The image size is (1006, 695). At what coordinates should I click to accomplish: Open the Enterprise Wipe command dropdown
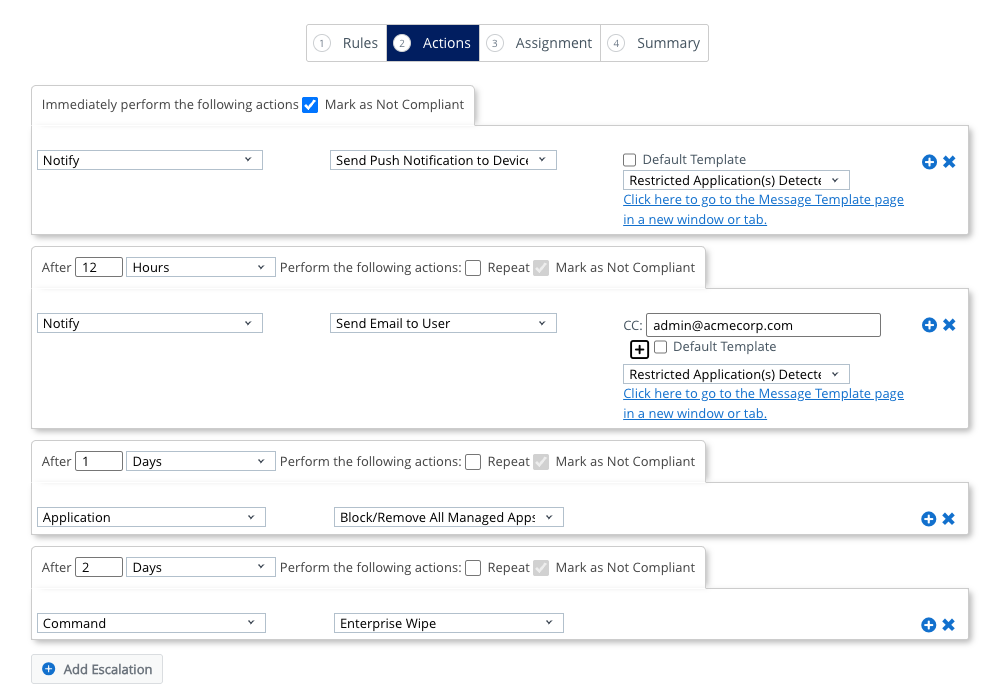(x=448, y=623)
